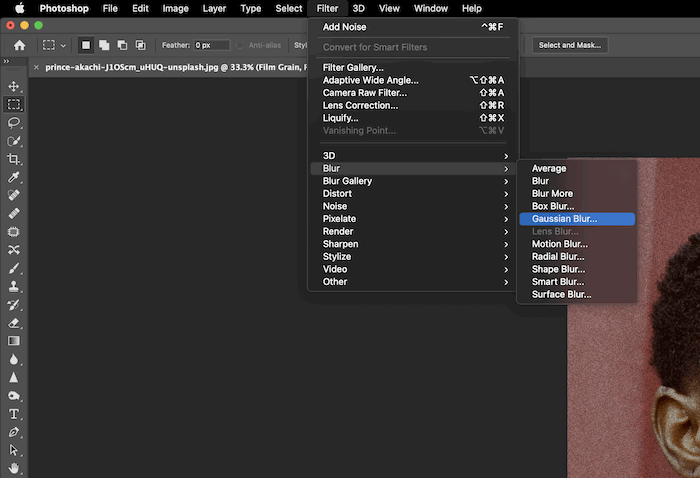The width and height of the screenshot is (700, 478).
Task: Select the Eraser tool
Action: (14, 323)
